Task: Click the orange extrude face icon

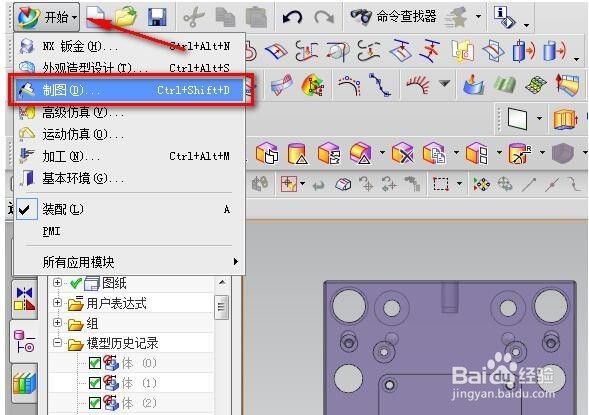Action: (x=565, y=119)
